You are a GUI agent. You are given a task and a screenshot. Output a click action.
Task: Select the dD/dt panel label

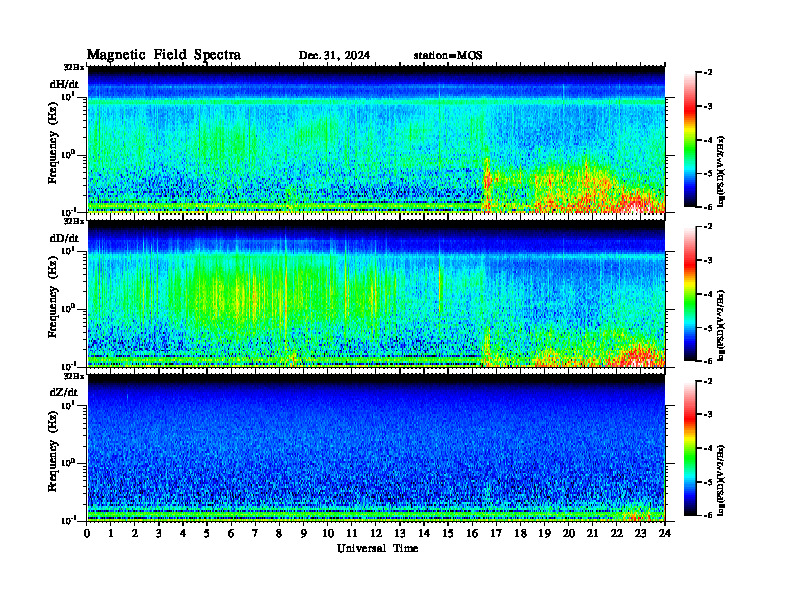tap(64, 238)
